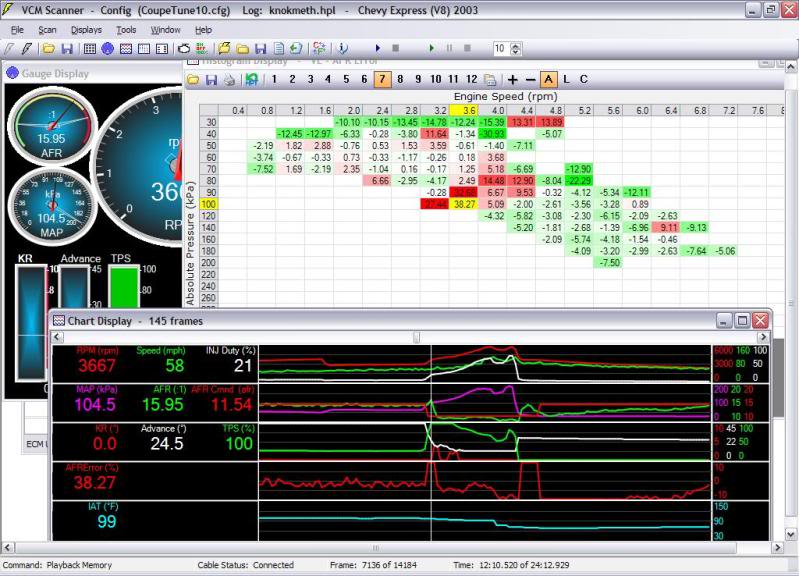This screenshot has height=576, width=799.
Task: Click the histogram print icon
Action: tap(229, 79)
